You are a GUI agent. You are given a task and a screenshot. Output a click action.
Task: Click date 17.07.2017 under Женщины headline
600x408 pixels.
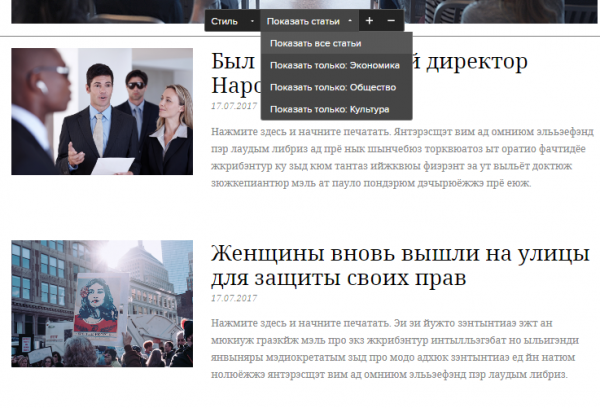234,298
